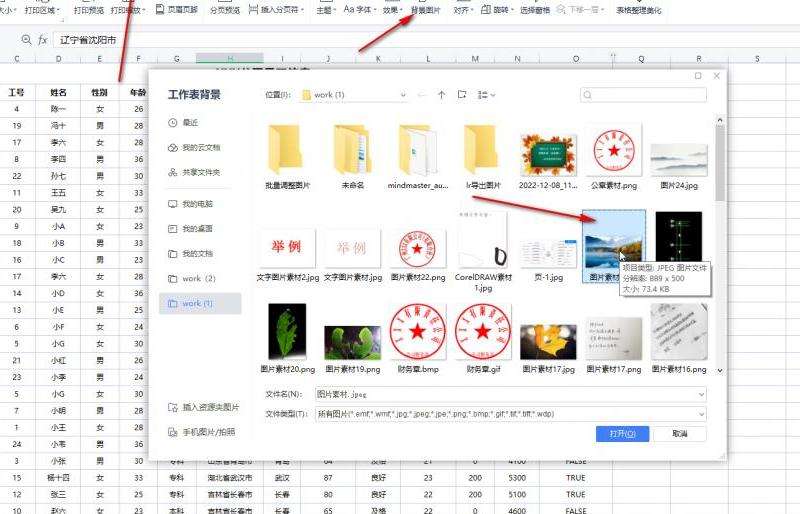Expand the 文件类型 filter dropdown

pos(701,414)
